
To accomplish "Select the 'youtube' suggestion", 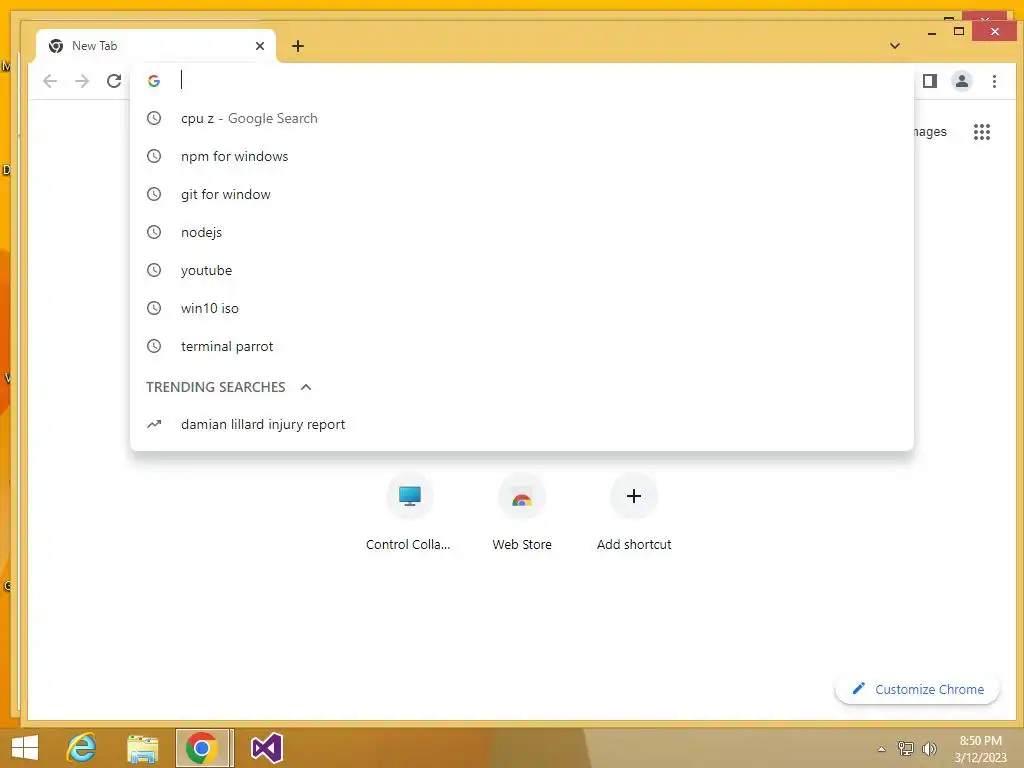I will pos(522,270).
